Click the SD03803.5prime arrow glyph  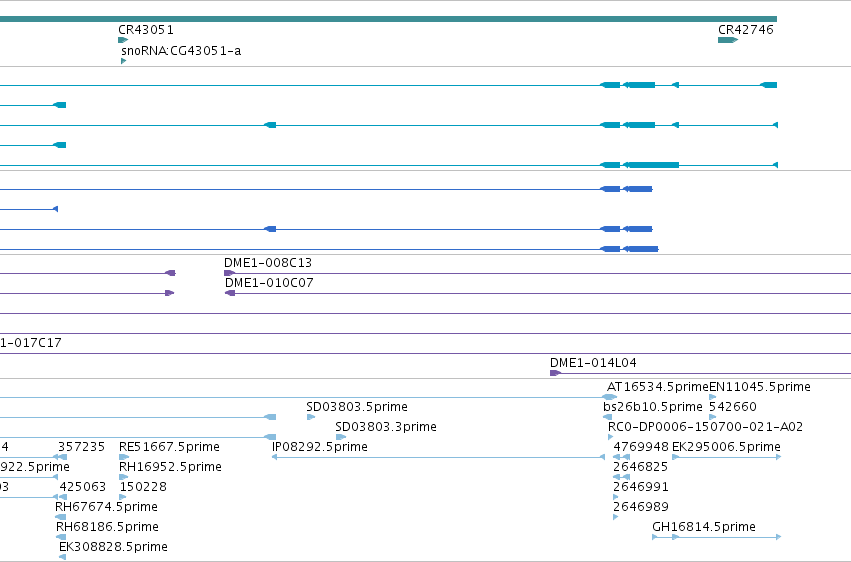(311, 417)
